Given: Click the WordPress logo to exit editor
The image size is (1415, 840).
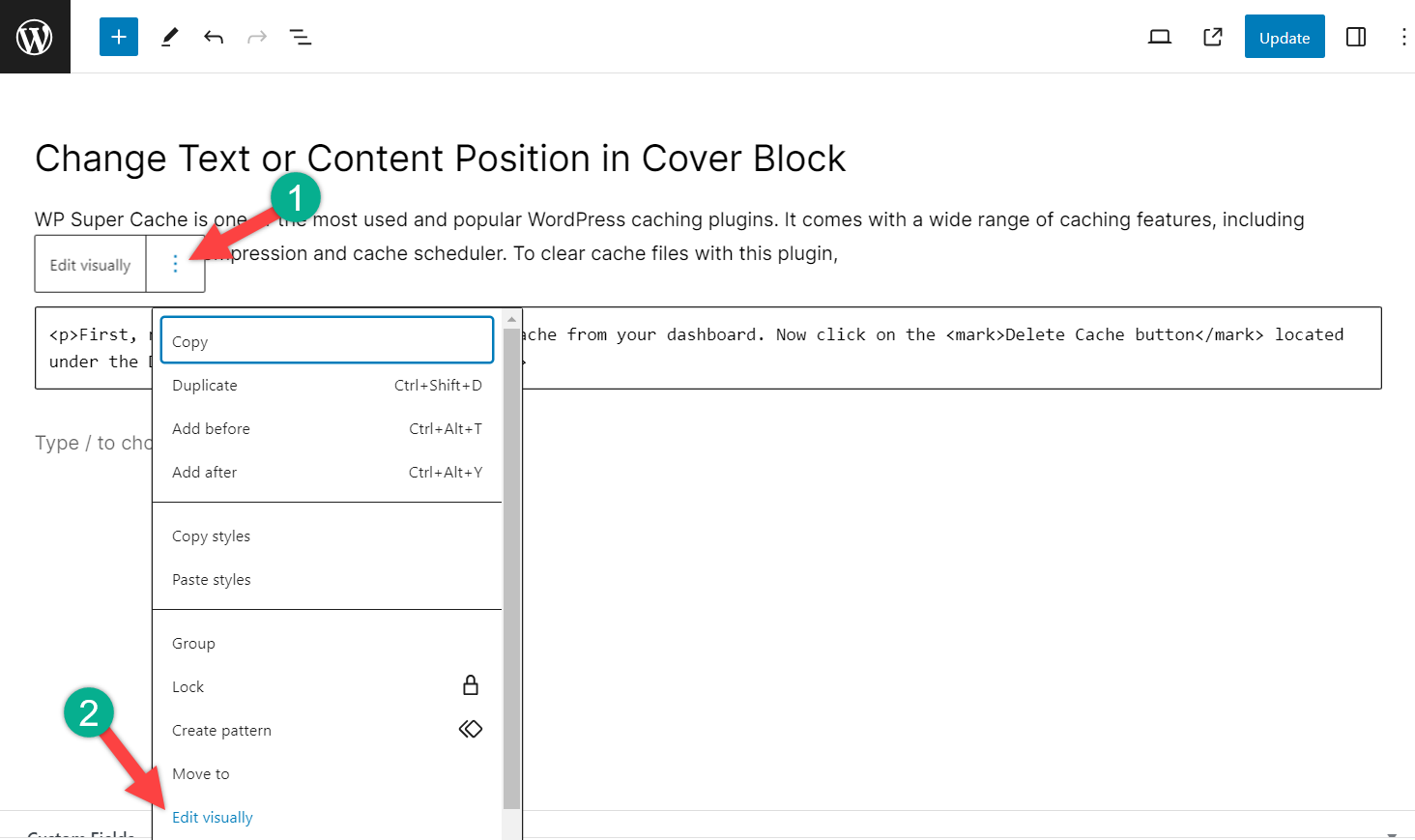Looking at the screenshot, I should click(x=35, y=37).
